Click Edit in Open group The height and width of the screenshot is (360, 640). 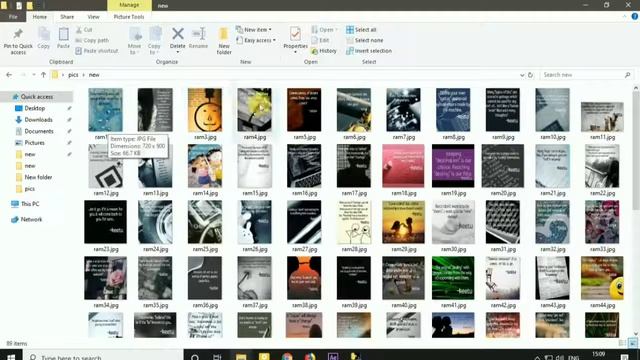[x=320, y=40]
